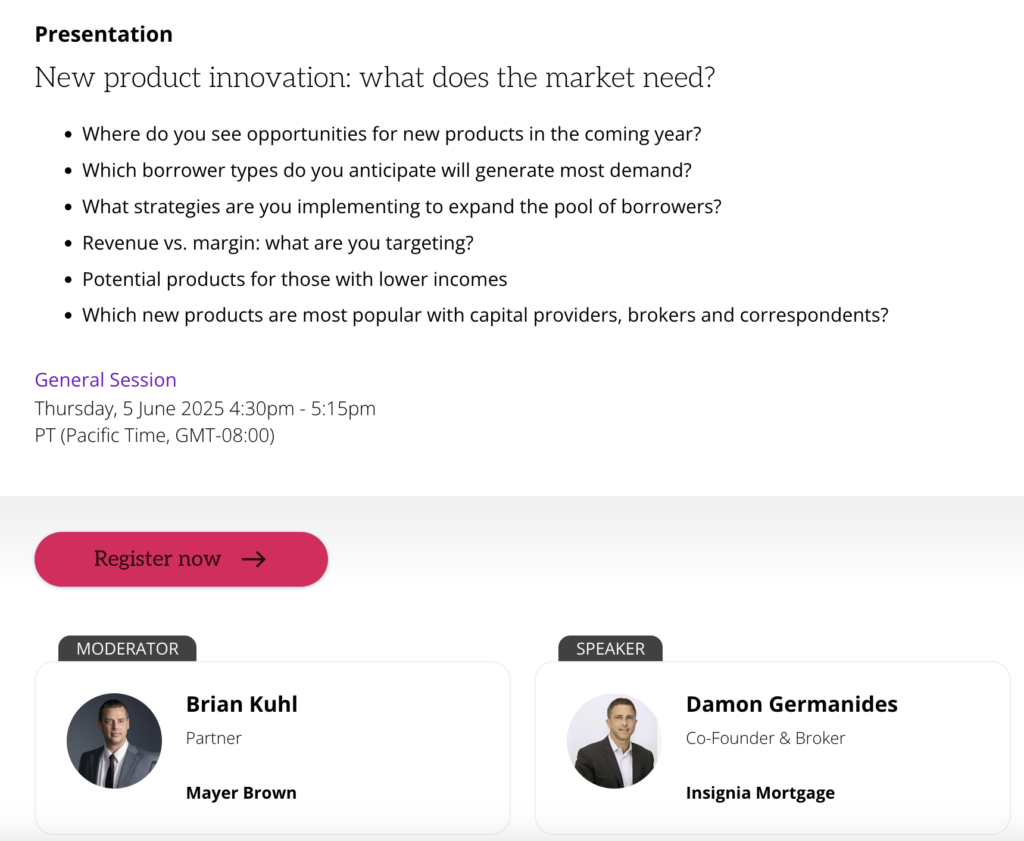
Task: Click the Pacific Time timezone text
Action: [x=155, y=436]
